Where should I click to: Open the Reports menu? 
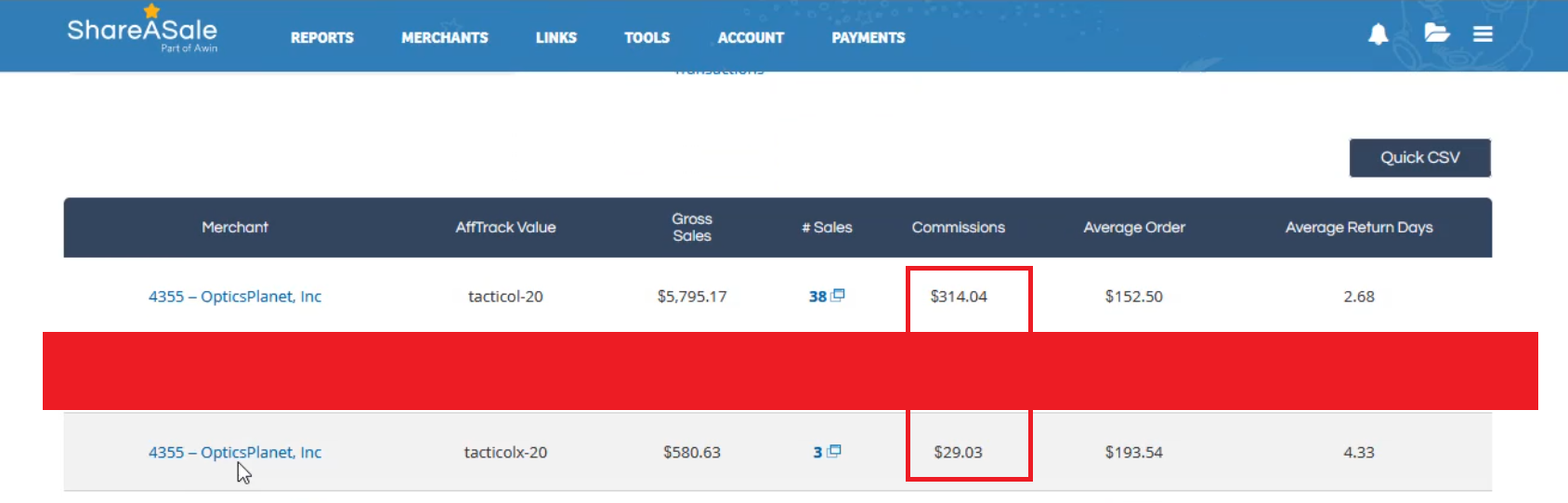coord(321,38)
